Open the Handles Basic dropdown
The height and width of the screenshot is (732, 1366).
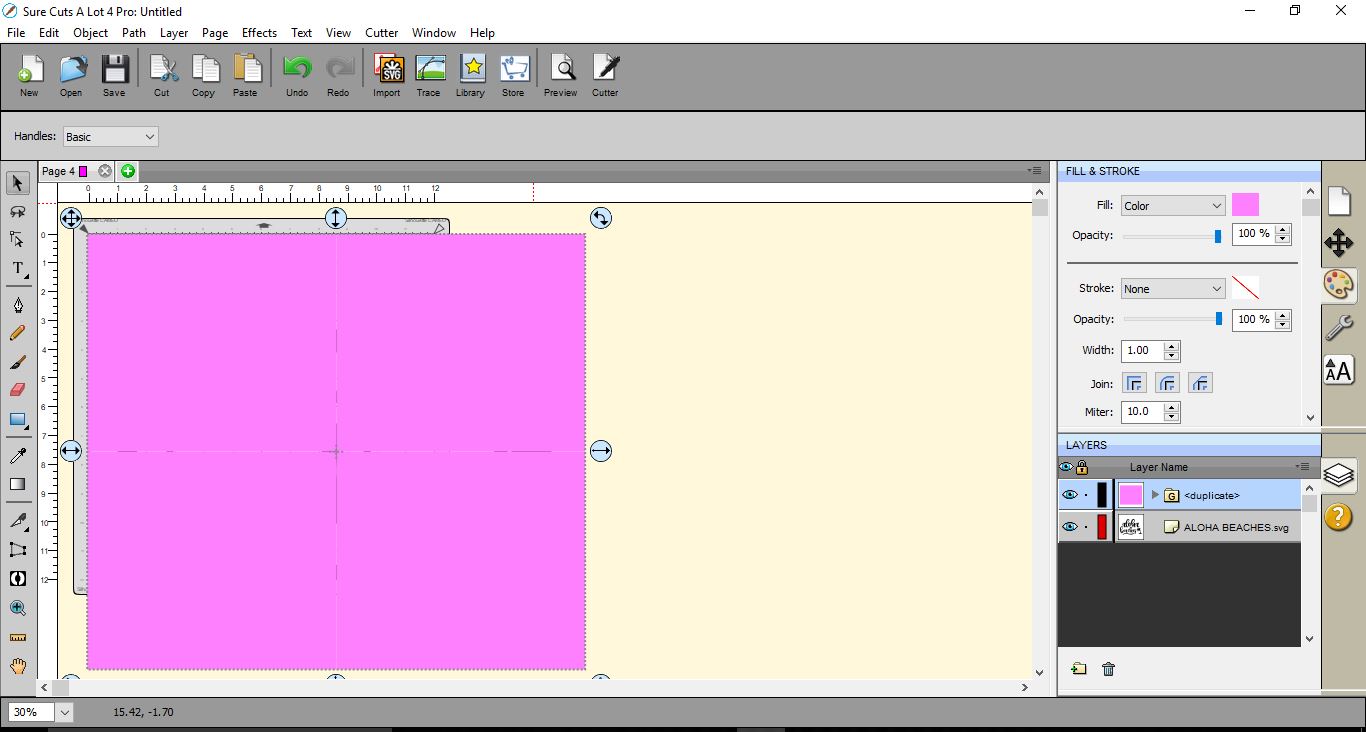111,137
